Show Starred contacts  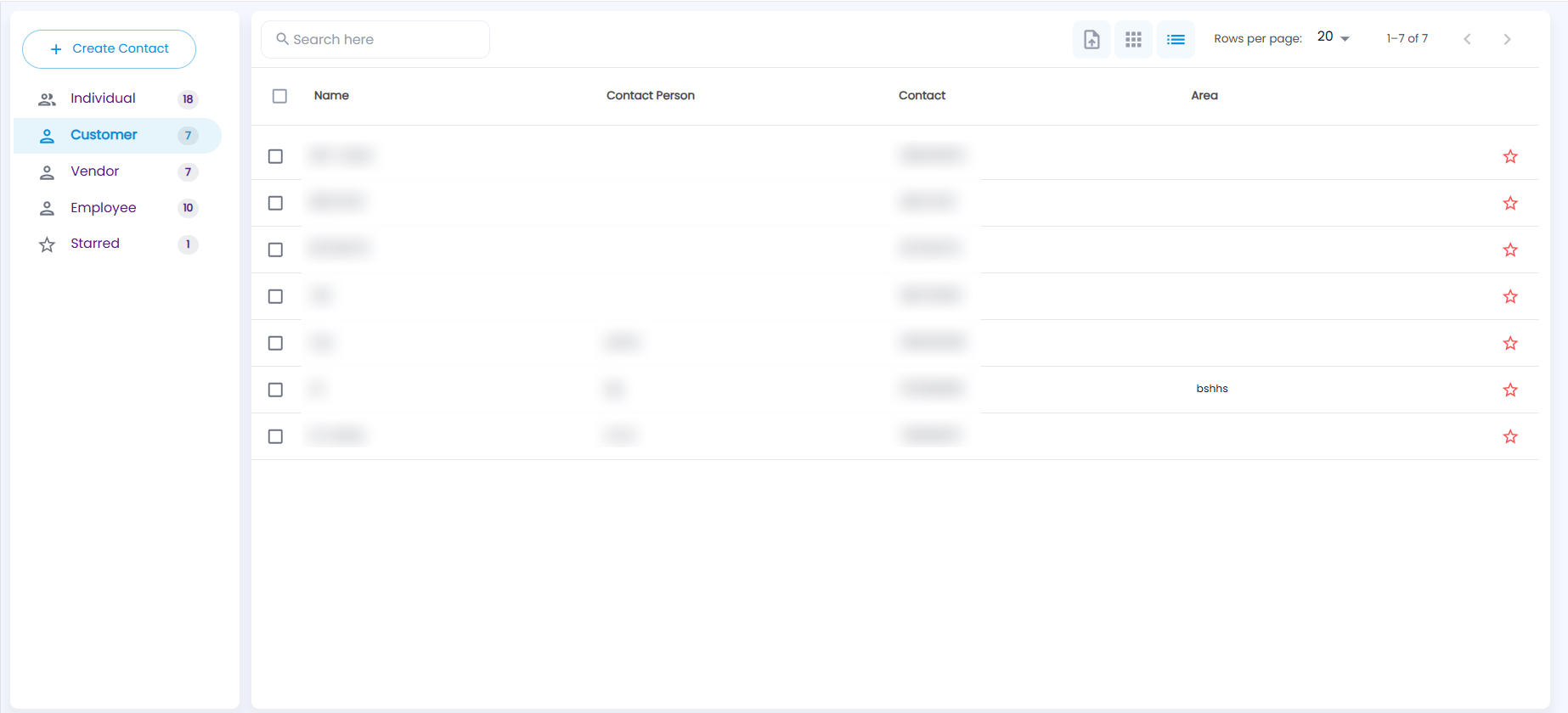(117, 244)
